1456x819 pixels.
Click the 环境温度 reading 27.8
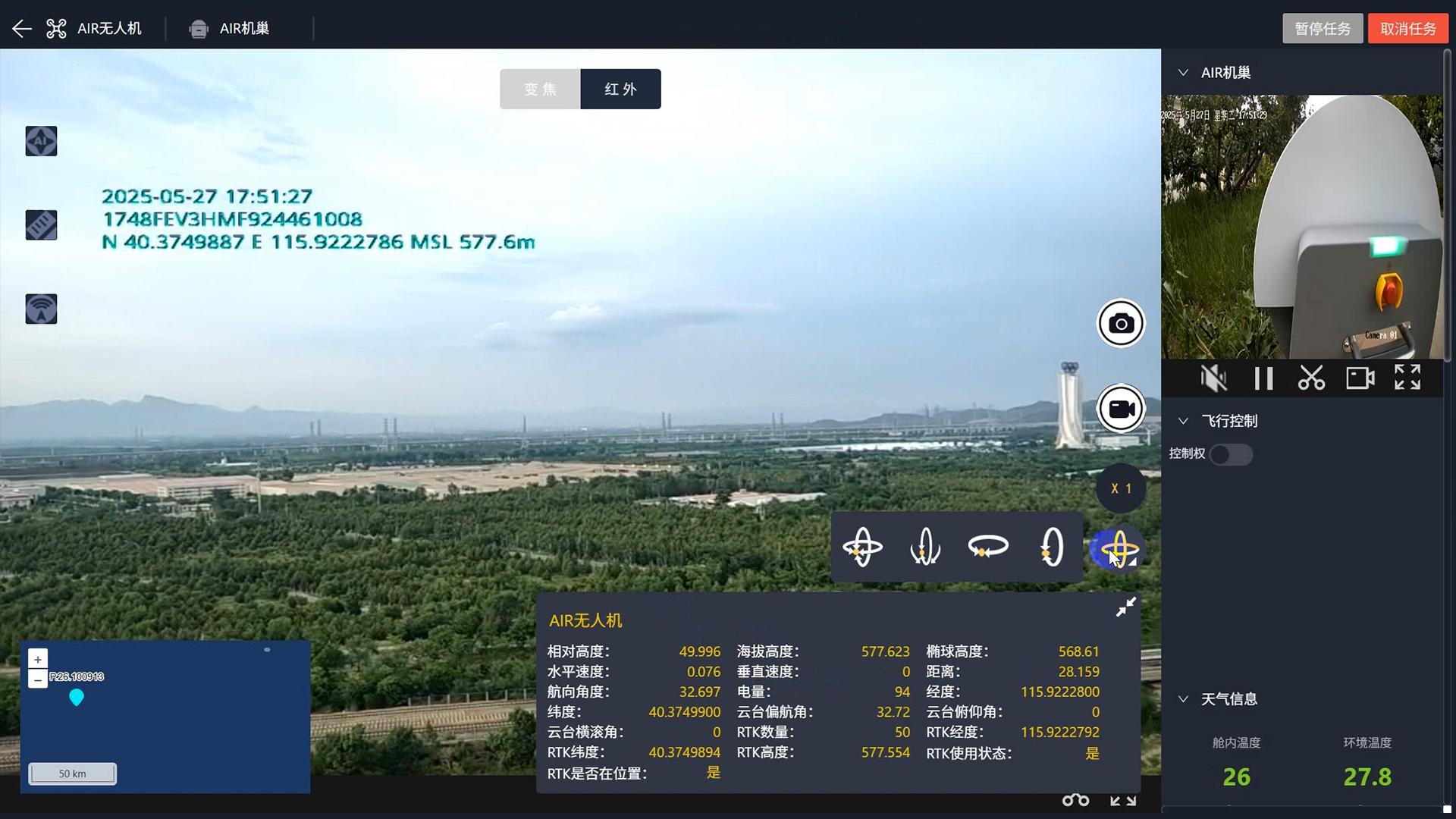click(x=1367, y=777)
